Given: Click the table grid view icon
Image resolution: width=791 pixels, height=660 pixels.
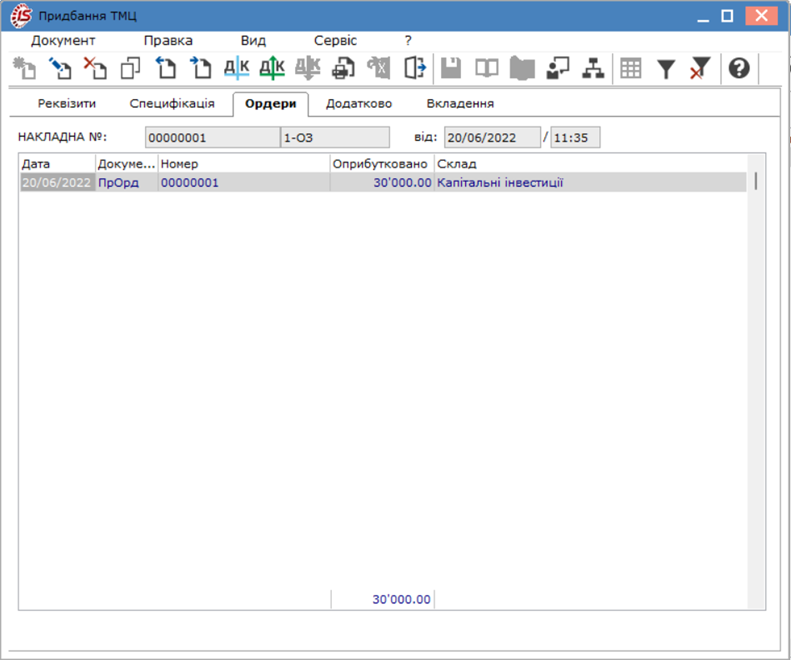Looking at the screenshot, I should click(x=631, y=68).
